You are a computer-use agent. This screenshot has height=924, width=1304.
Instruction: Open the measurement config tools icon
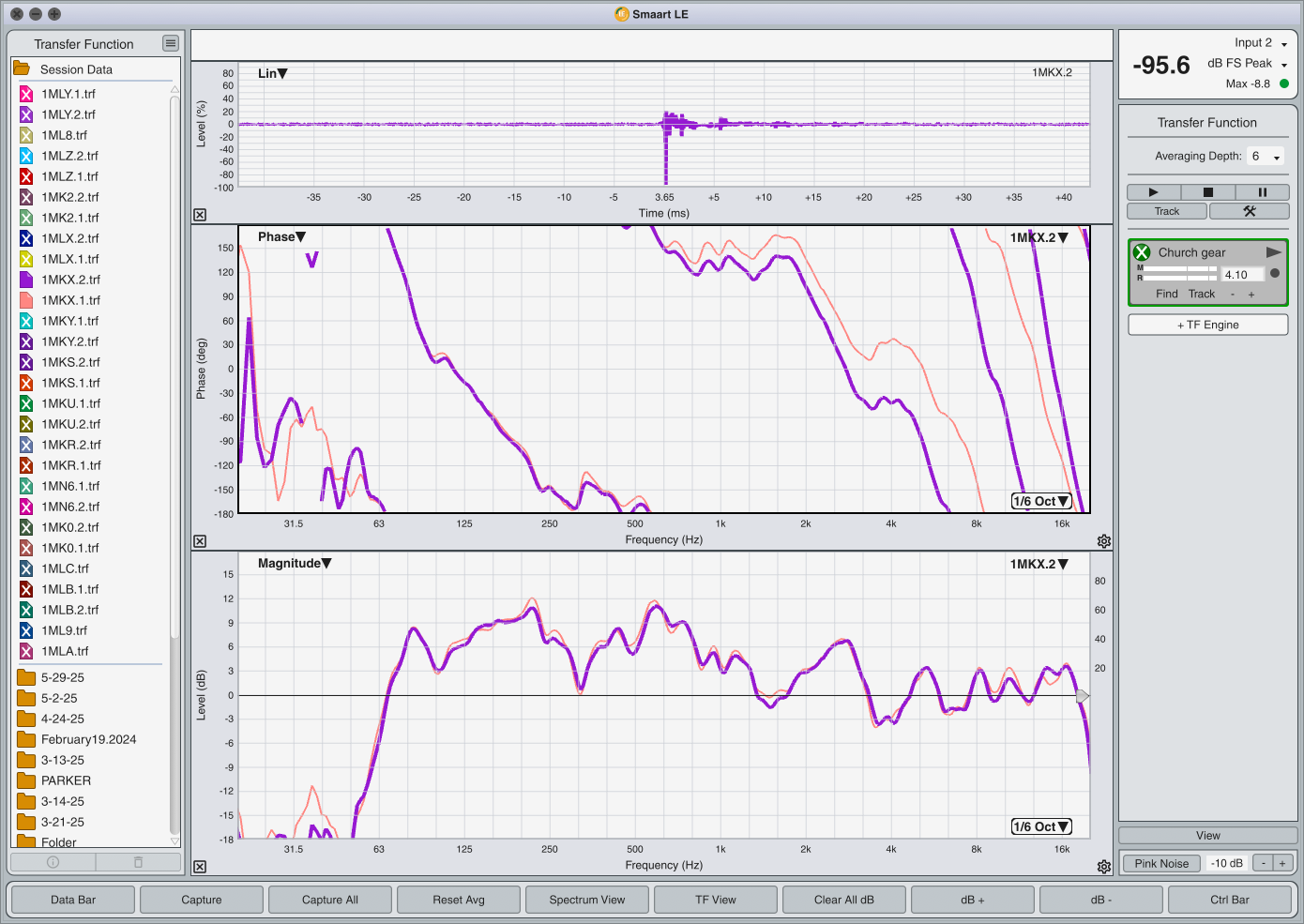pos(1249,211)
